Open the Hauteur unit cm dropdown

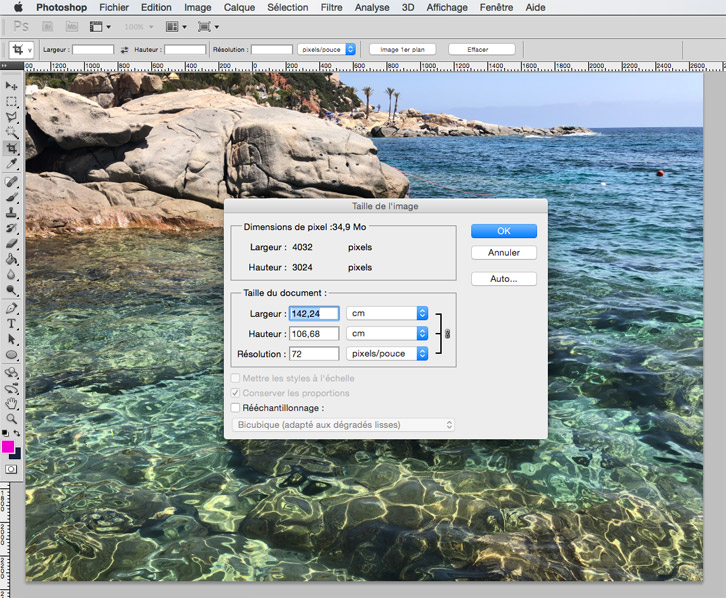(387, 334)
